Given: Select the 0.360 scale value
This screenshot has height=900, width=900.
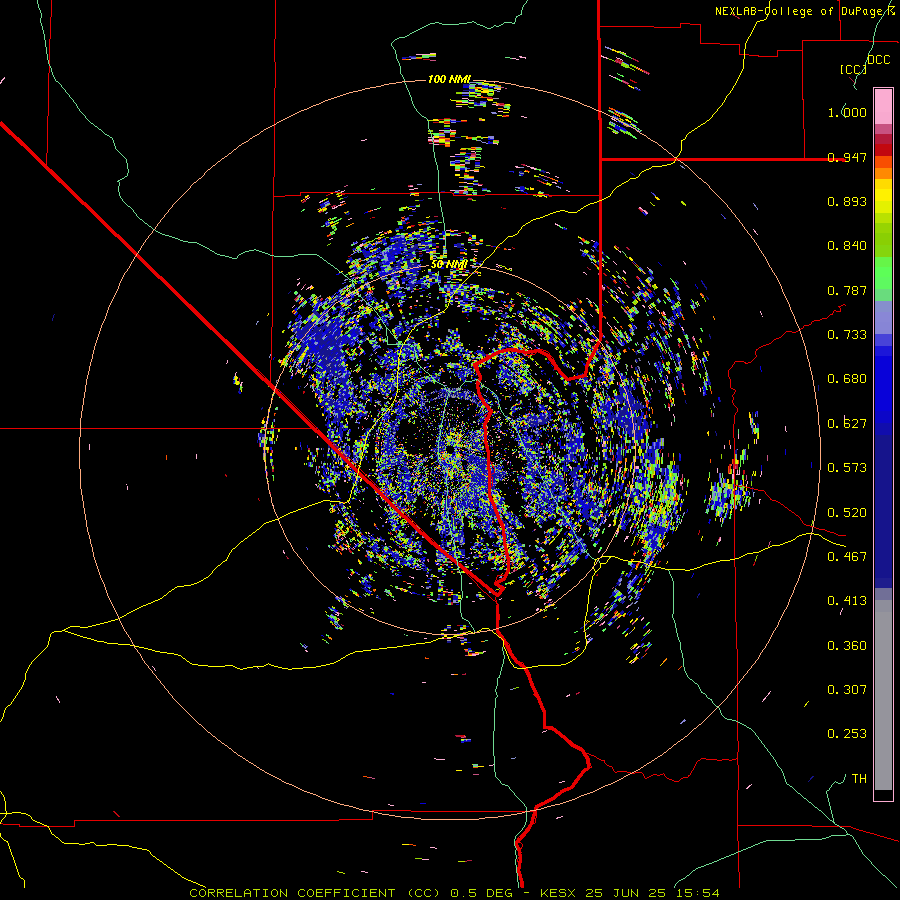Looking at the screenshot, I should [847, 646].
